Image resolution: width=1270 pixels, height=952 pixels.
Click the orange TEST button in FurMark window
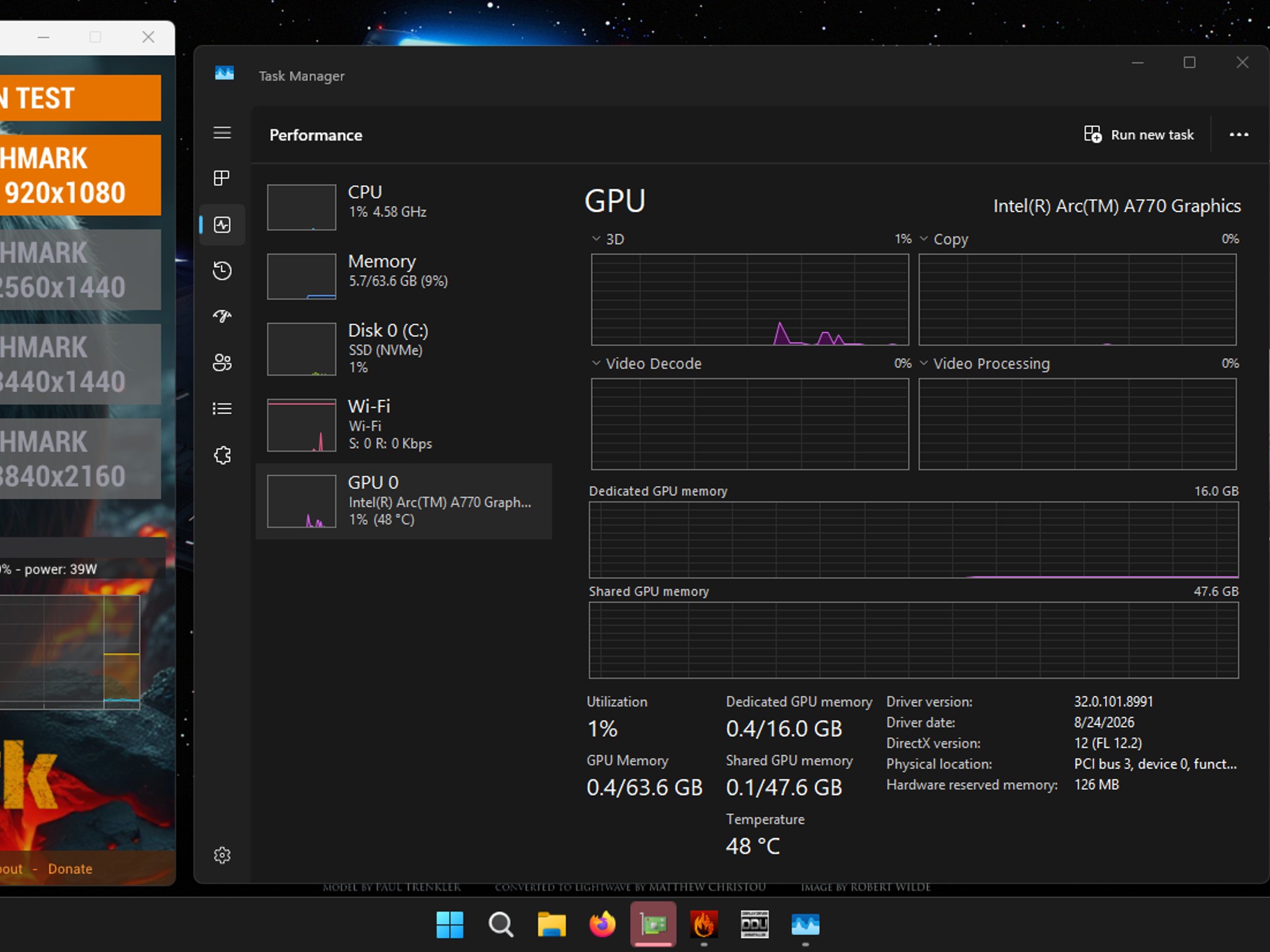[81, 98]
